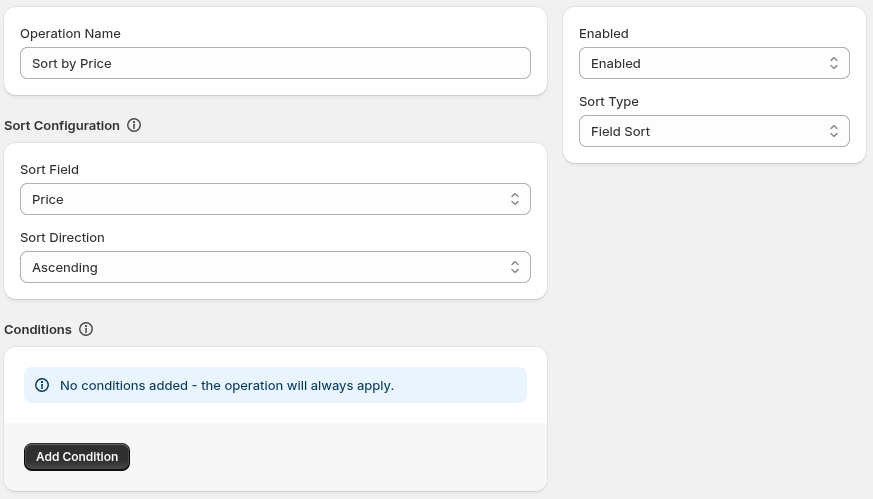Click the 'Sort Direction' label

[x=62, y=237]
